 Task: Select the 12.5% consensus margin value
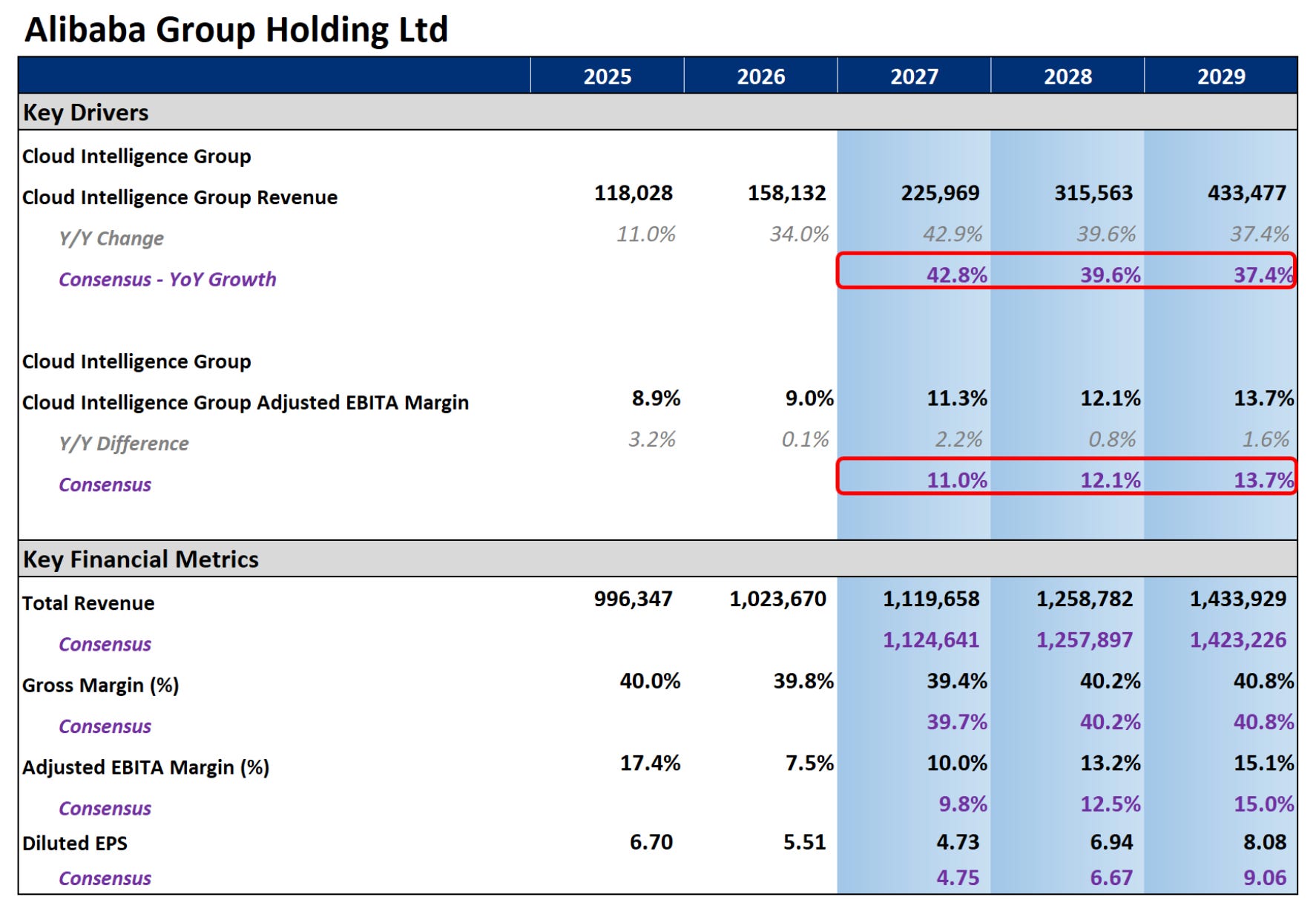point(1111,804)
